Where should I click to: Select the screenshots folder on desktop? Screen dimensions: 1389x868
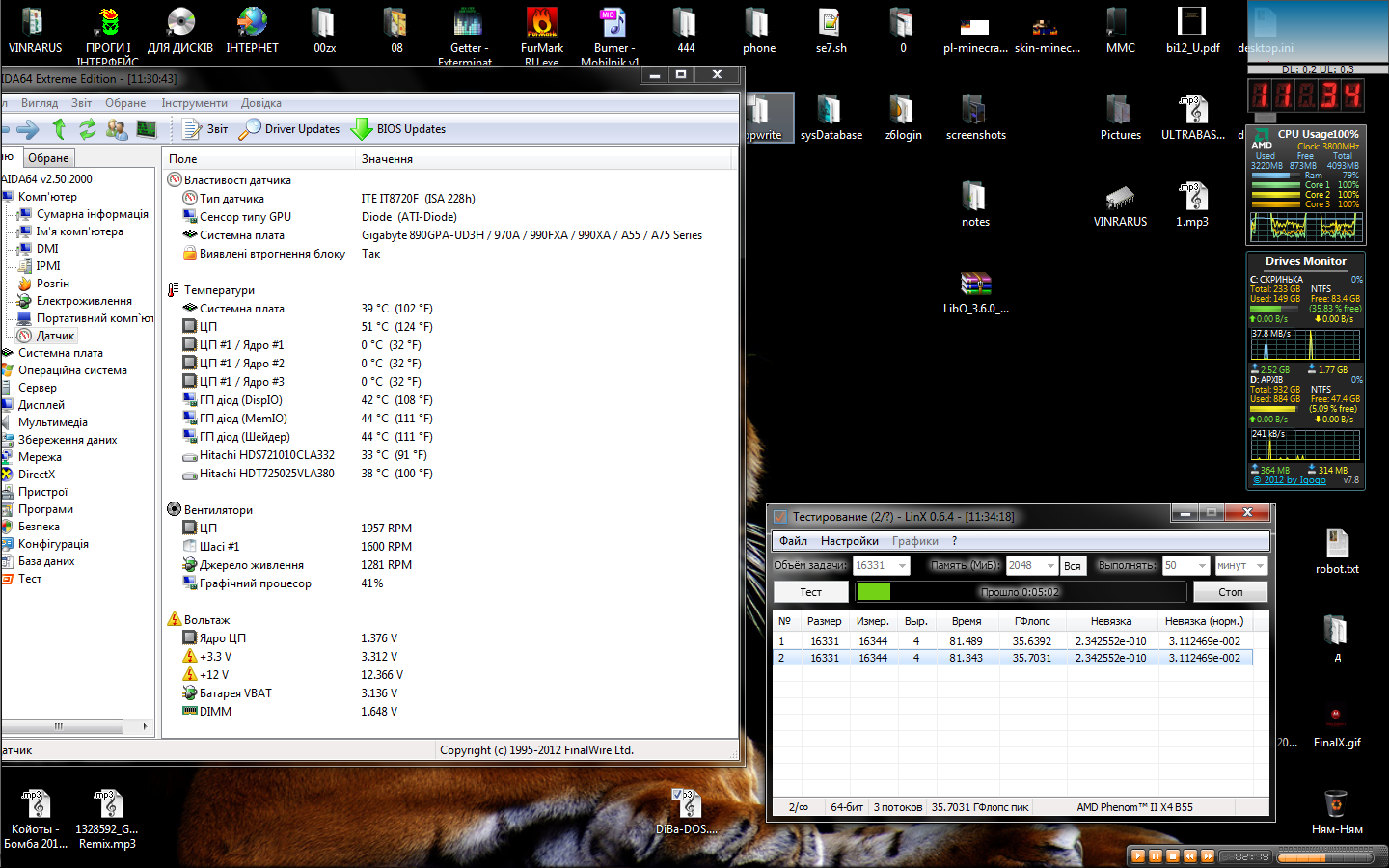(975, 118)
